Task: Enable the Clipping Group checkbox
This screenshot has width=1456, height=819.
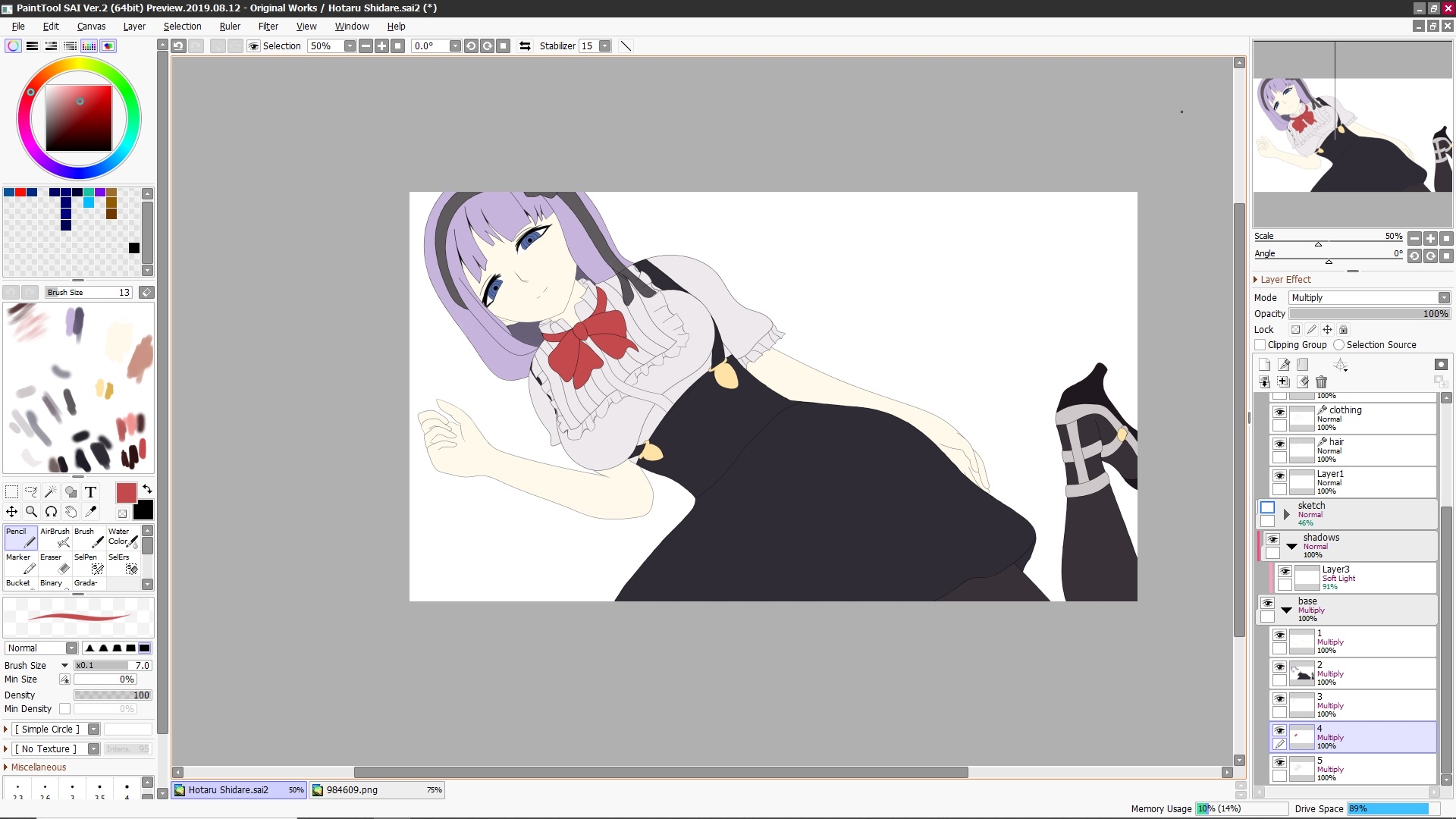Action: click(x=1260, y=345)
